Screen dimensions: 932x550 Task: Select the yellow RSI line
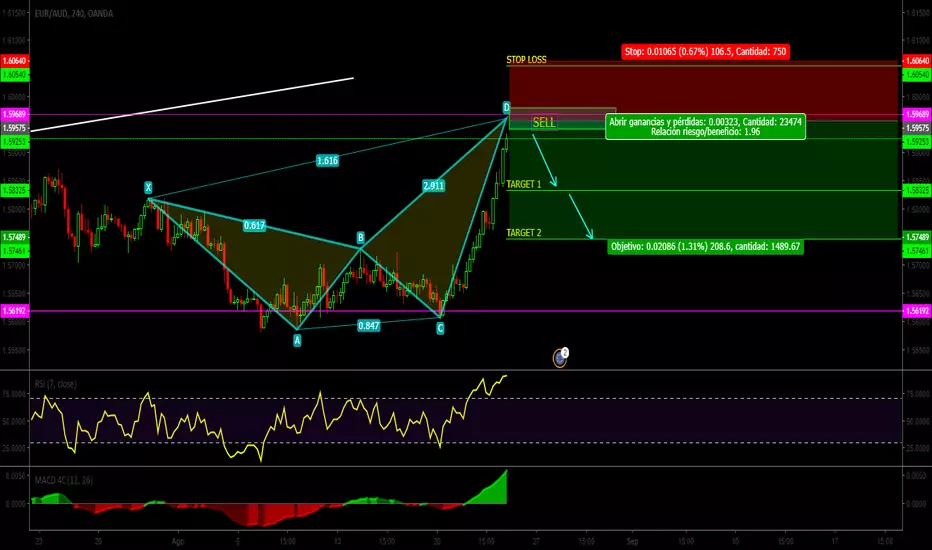[269, 420]
